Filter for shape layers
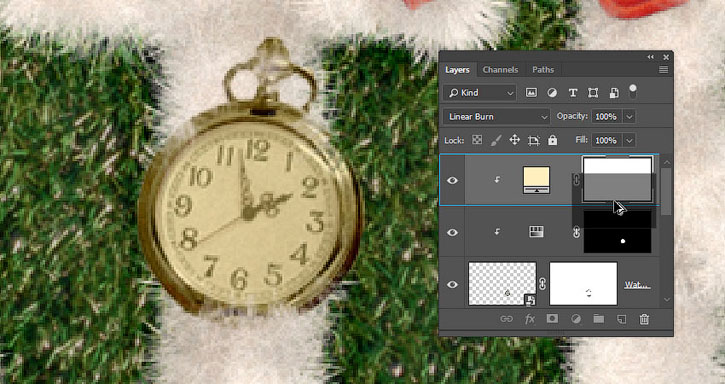 pos(593,93)
